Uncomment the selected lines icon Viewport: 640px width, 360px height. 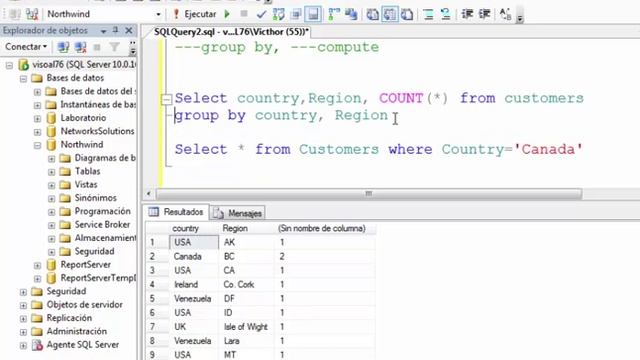click(x=445, y=15)
